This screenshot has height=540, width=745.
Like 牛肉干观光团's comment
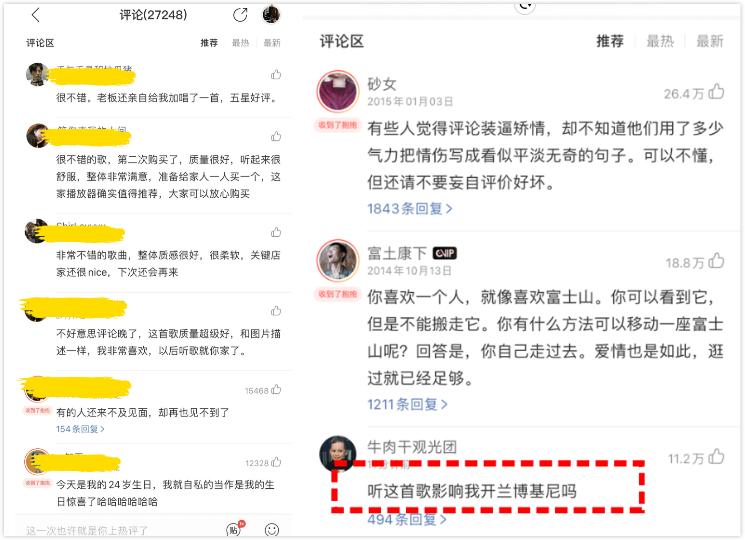[x=716, y=457]
